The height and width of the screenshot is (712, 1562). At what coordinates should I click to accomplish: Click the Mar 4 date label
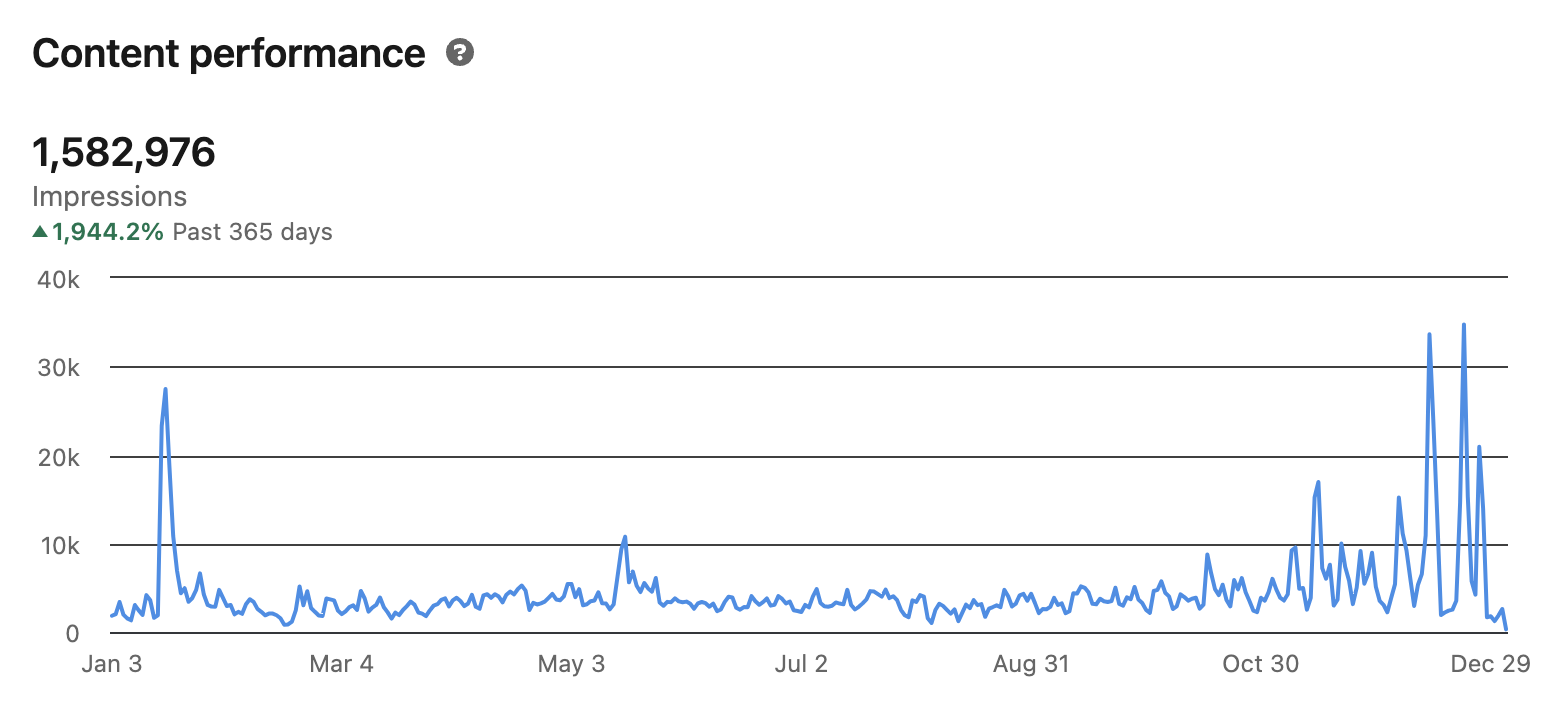coord(341,664)
